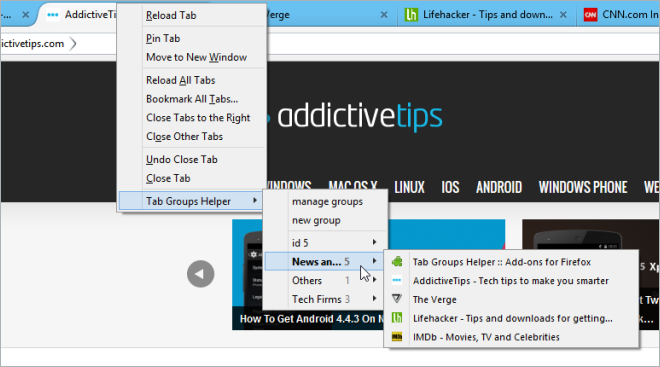Select the Others group label
Viewport: 660px width, 367px height.
point(307,280)
